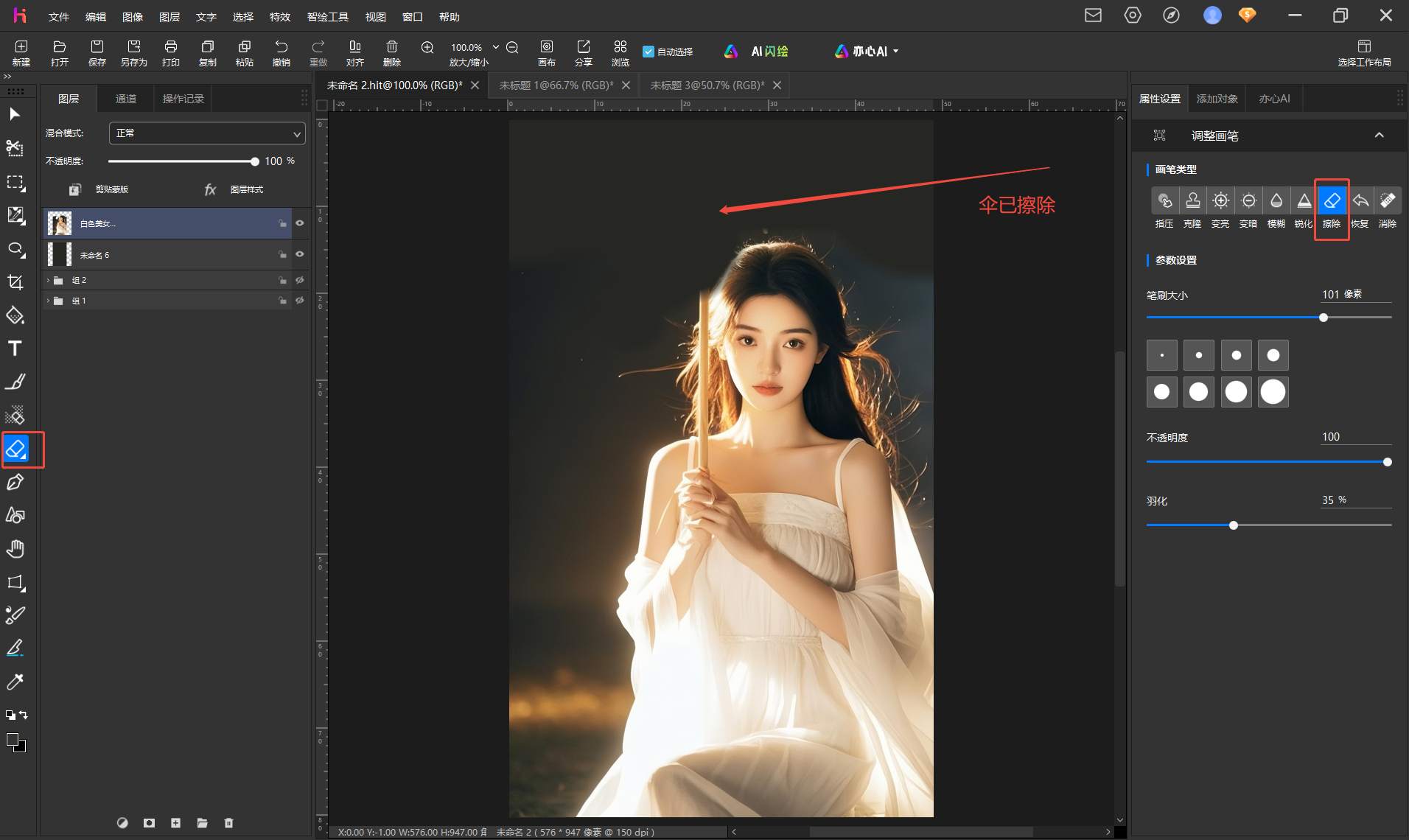Open the 混合模式 blend mode dropdown

[x=207, y=133]
